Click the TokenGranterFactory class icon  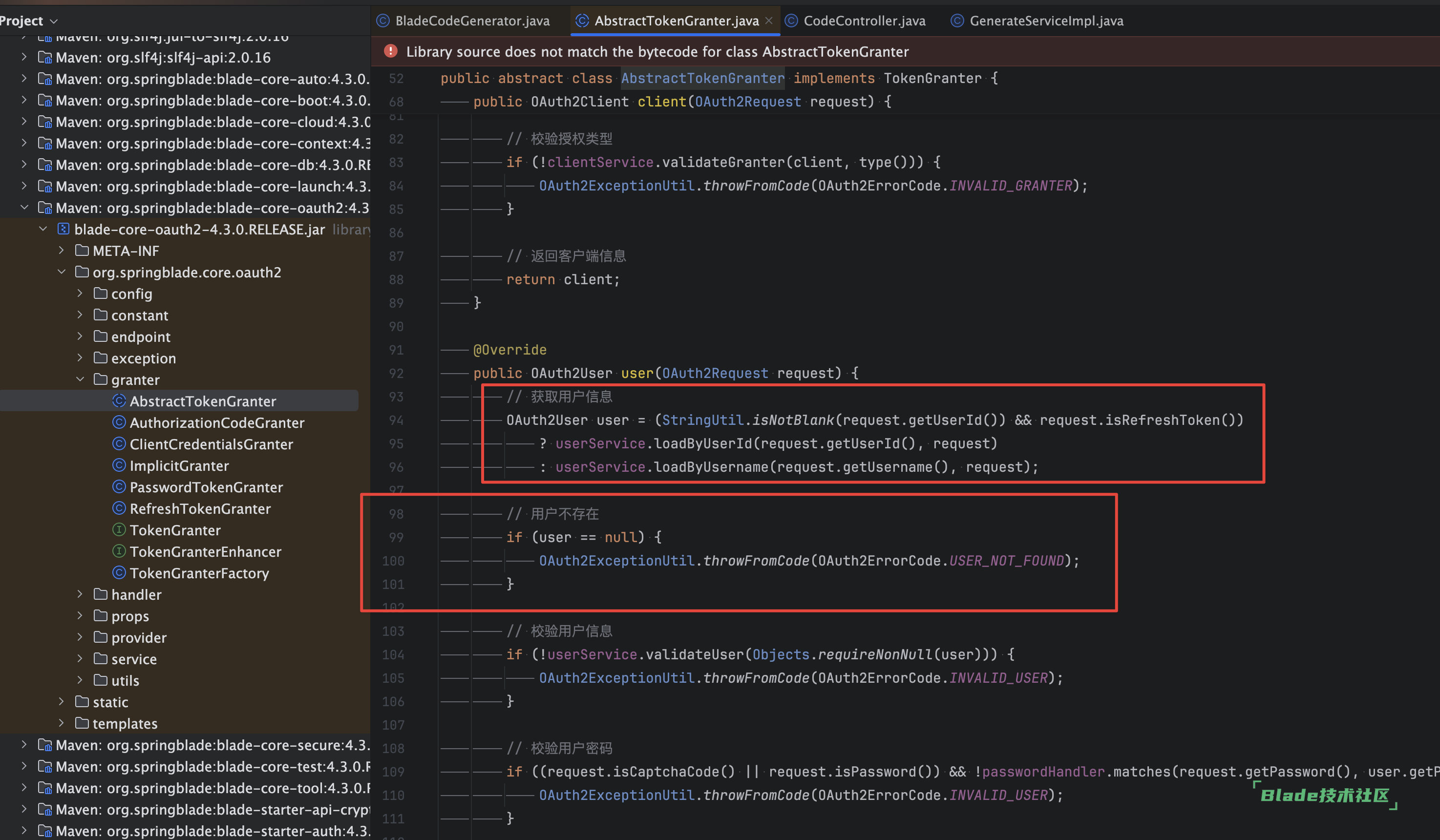tap(119, 573)
